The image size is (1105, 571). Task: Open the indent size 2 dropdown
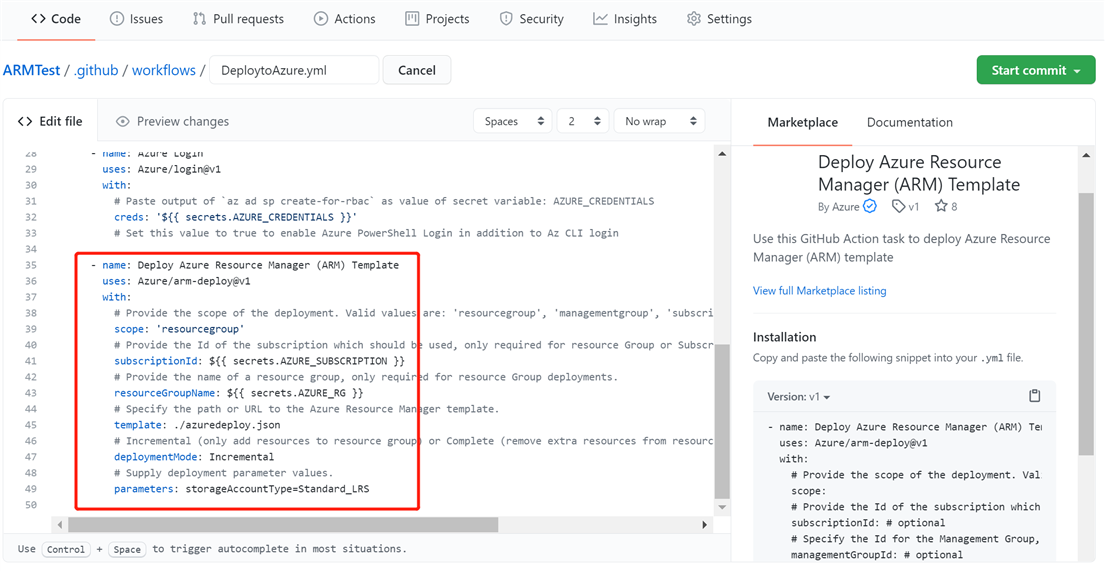click(582, 121)
